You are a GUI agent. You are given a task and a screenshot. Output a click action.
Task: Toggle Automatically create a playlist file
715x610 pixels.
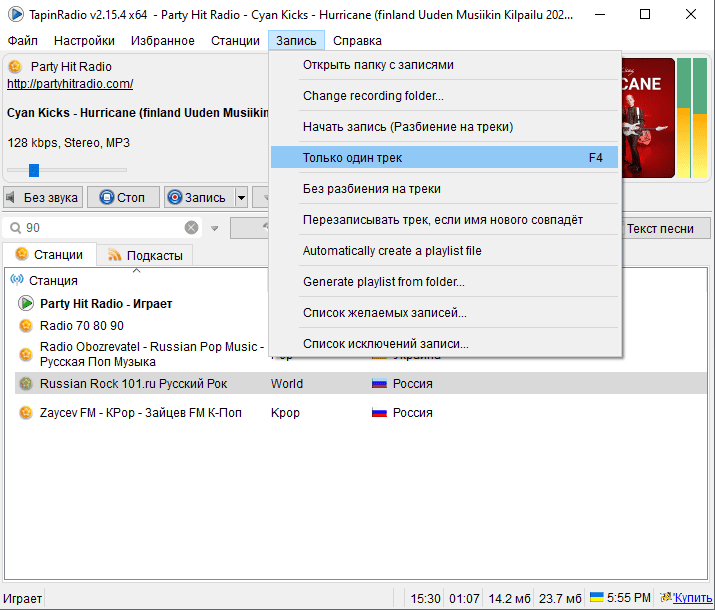click(x=445, y=251)
